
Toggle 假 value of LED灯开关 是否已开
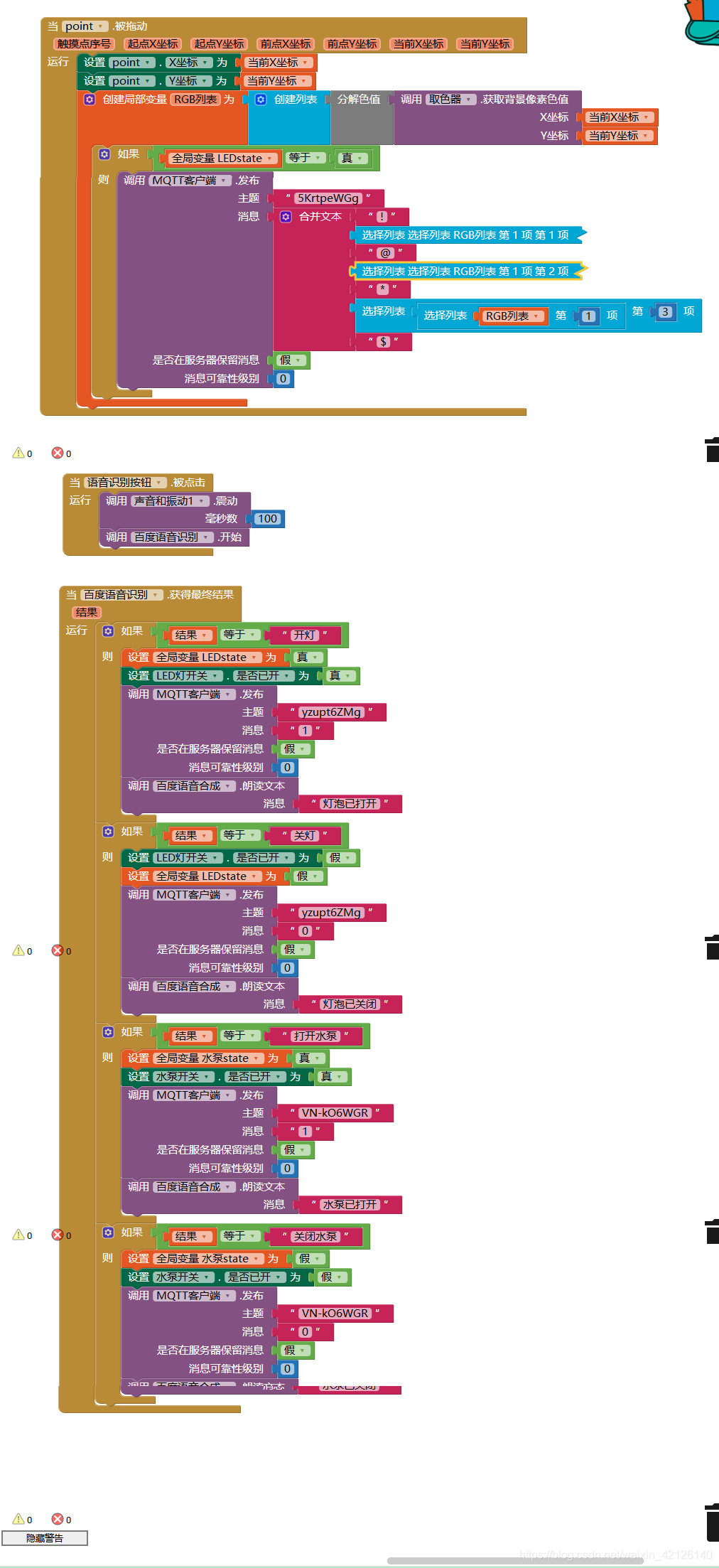tap(340, 858)
